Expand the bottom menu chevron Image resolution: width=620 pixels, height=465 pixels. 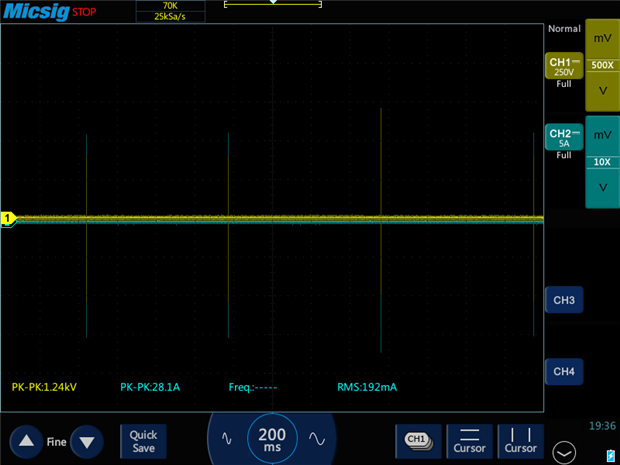(x=565, y=452)
